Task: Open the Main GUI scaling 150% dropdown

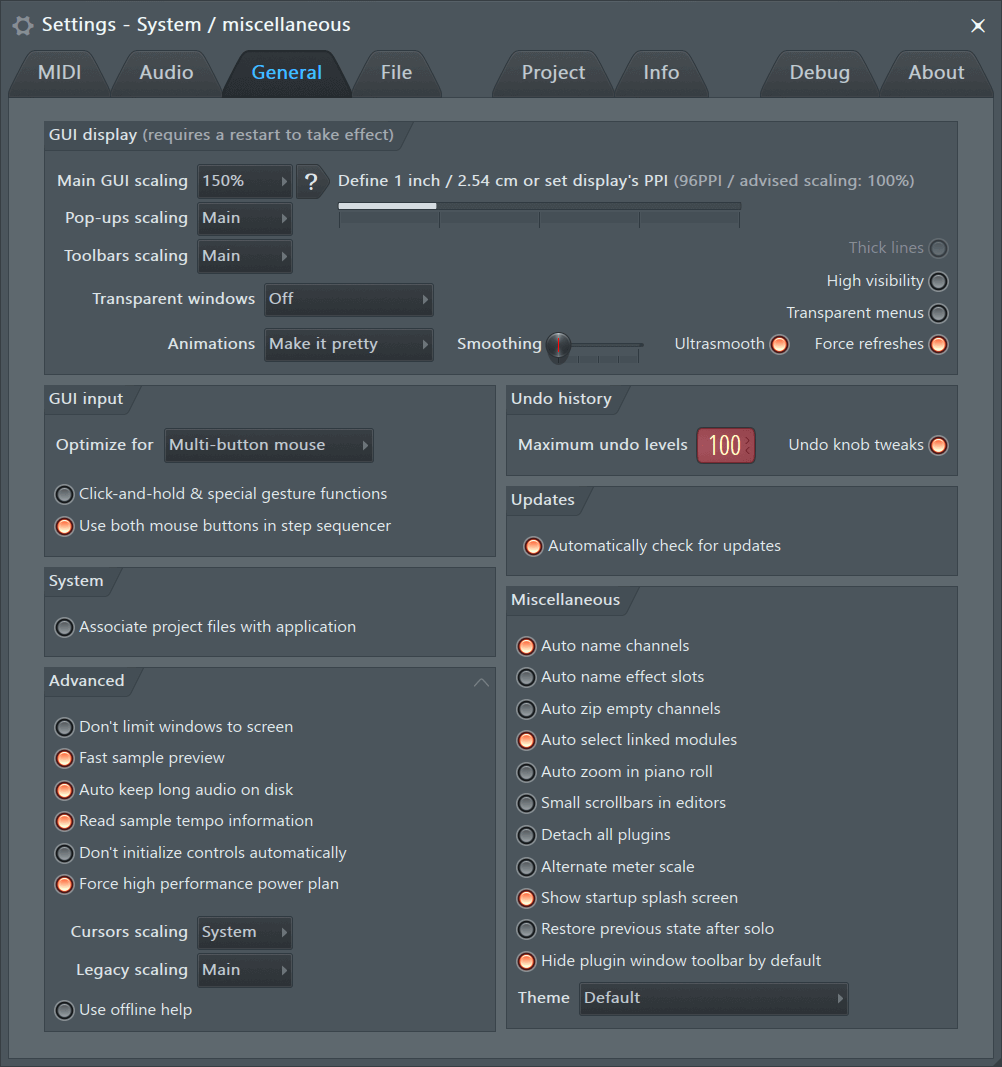Action: [x=244, y=182]
